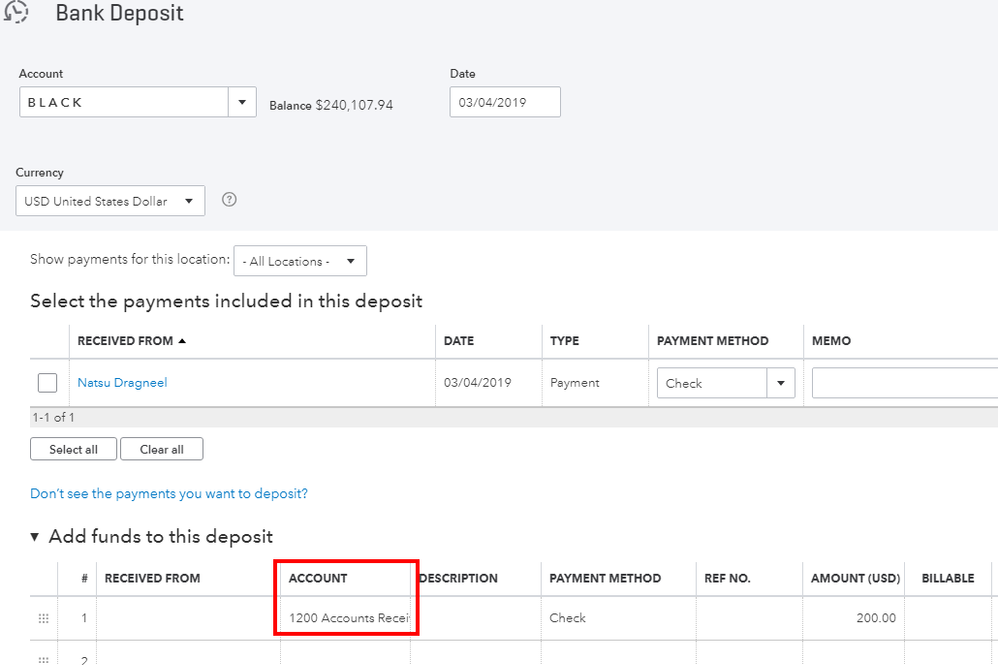
Task: Click the recent transactions clock icon
Action: 16,13
